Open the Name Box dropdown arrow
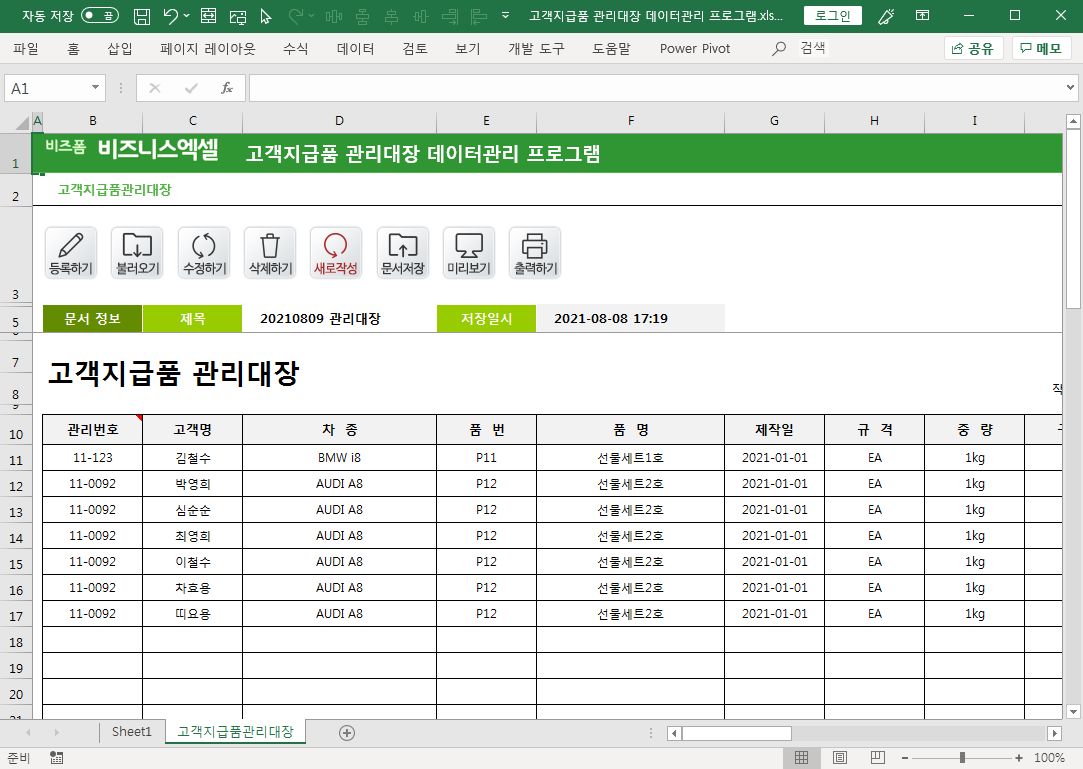 pyautogui.click(x=96, y=88)
